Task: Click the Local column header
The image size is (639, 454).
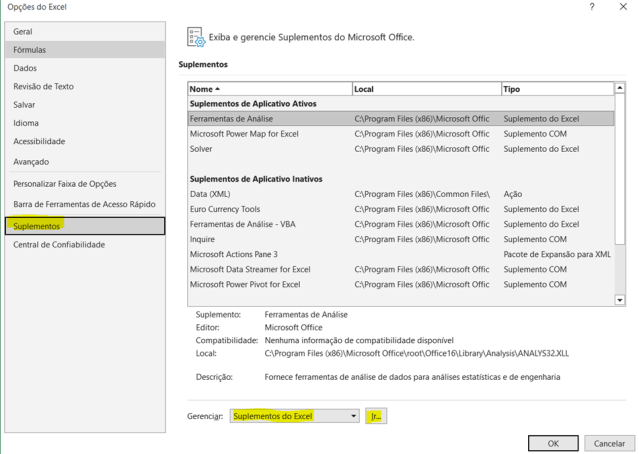Action: tap(425, 89)
